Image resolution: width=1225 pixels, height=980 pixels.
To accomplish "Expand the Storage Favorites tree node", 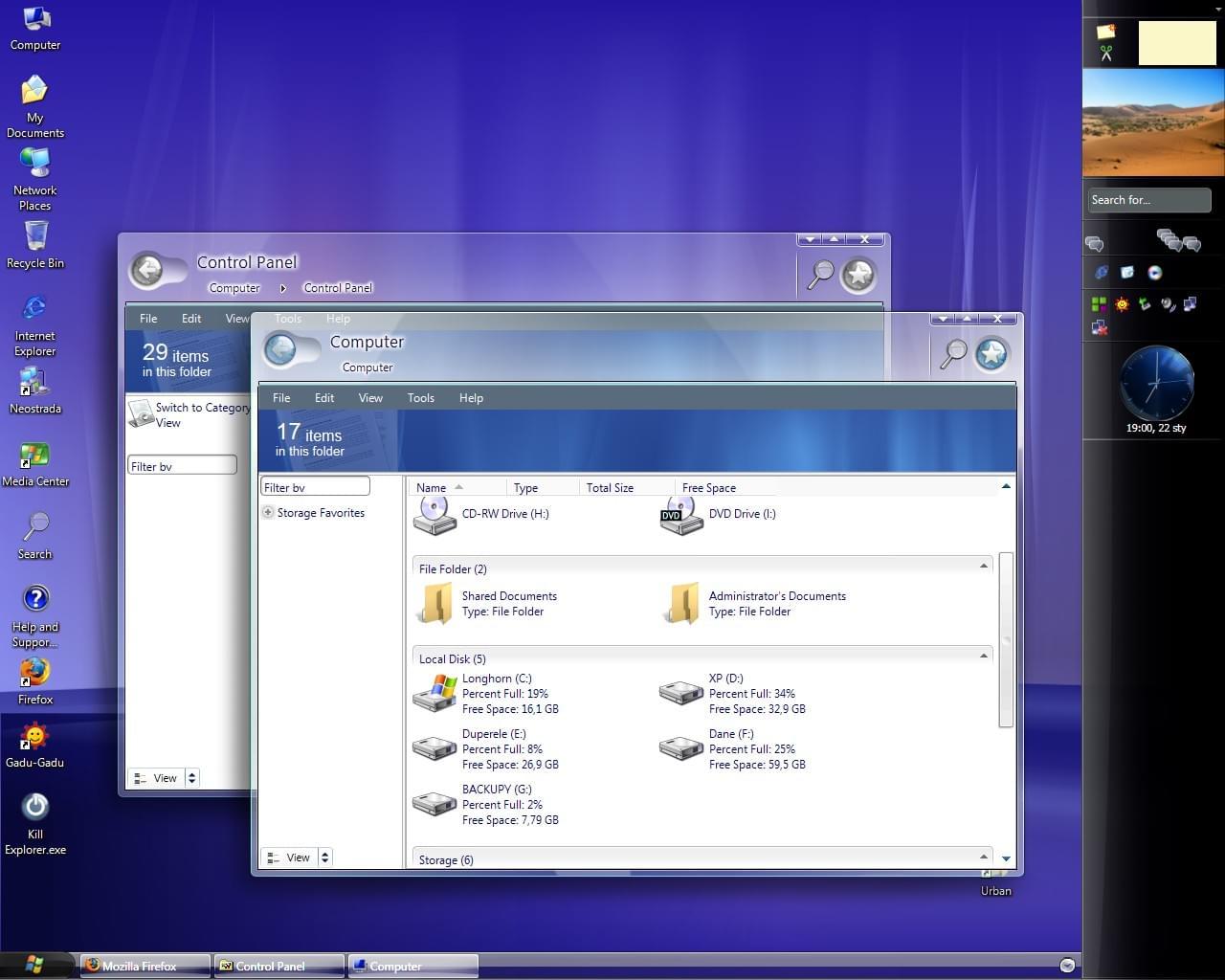I will pos(268,512).
